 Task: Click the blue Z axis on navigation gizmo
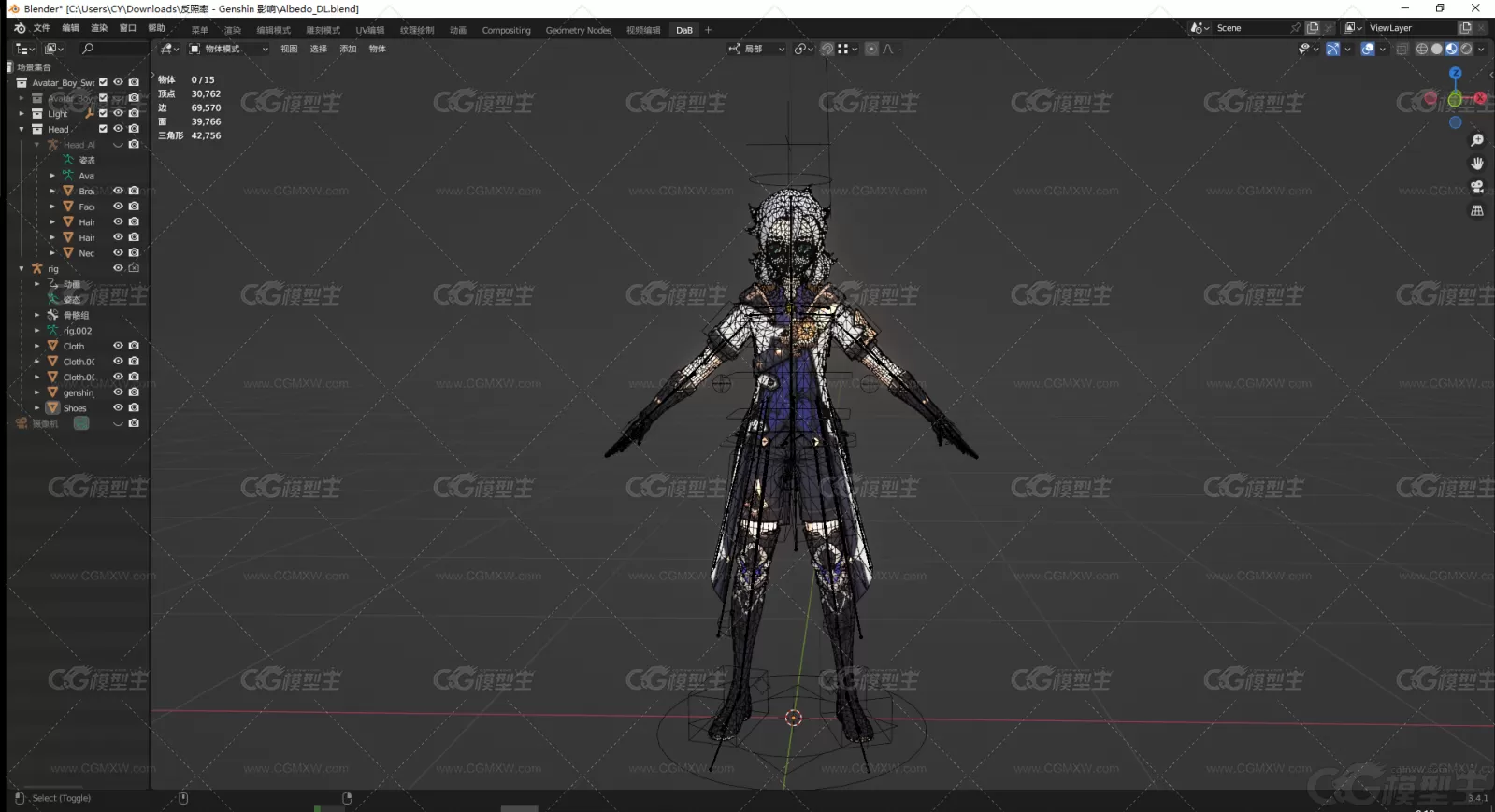pyautogui.click(x=1455, y=73)
